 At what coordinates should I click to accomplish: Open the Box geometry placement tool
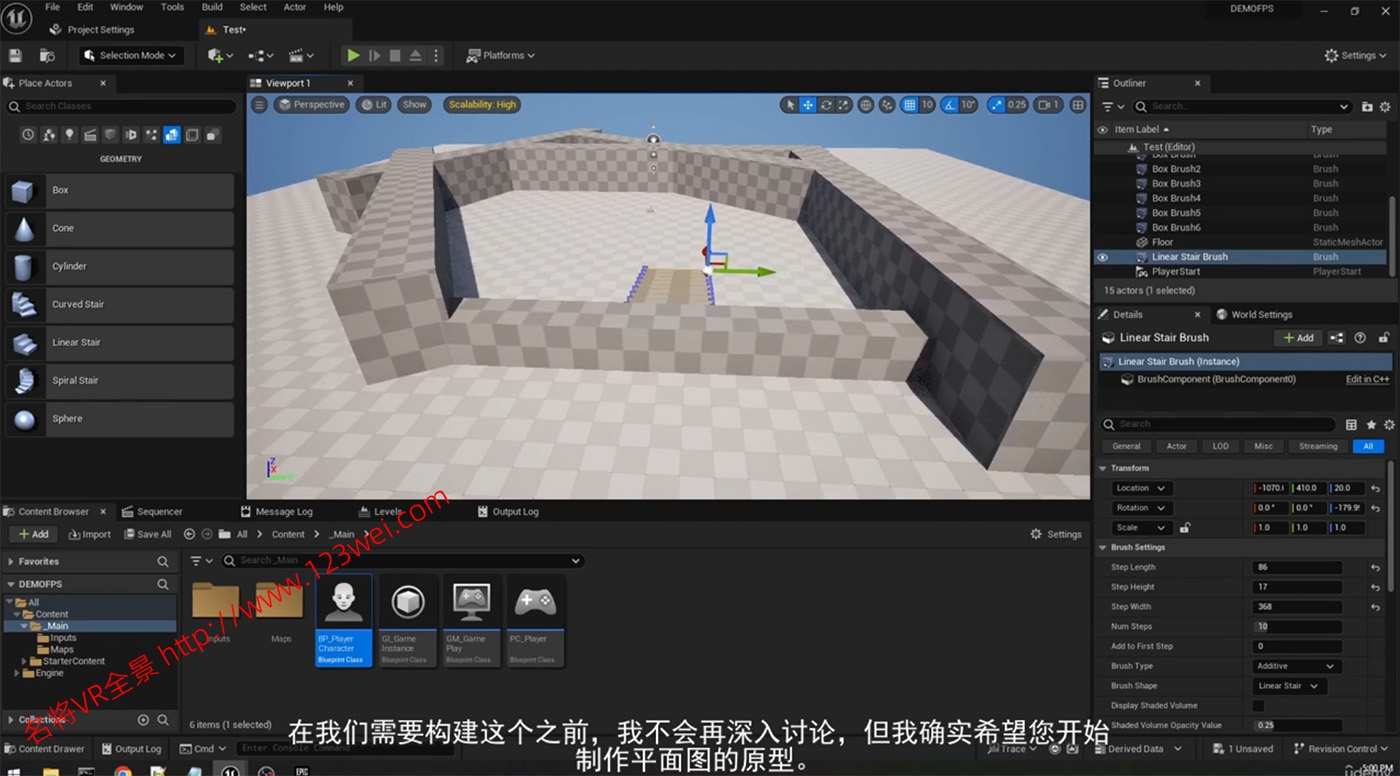click(120, 190)
